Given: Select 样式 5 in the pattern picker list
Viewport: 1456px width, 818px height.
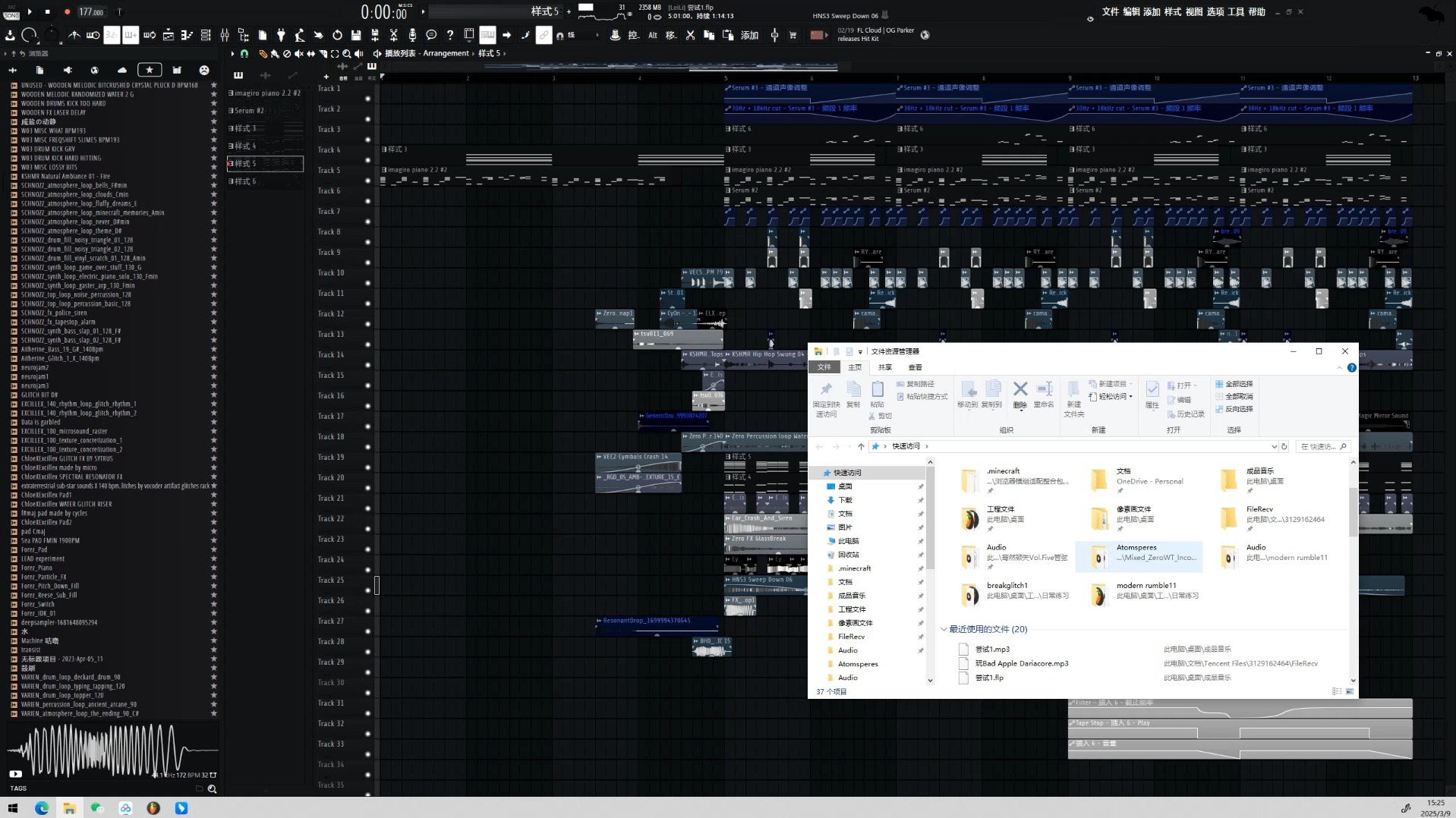Looking at the screenshot, I should click(265, 163).
